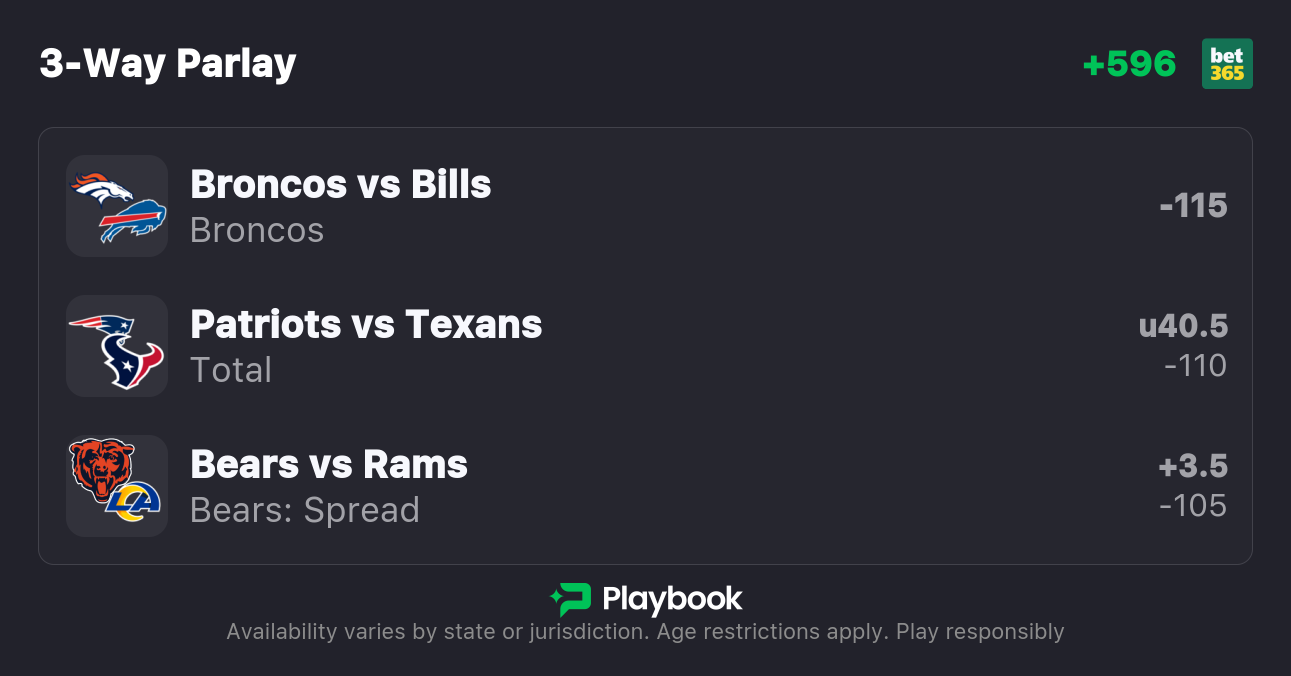Click the bet365 logo icon
1291x676 pixels.
coord(1227,64)
